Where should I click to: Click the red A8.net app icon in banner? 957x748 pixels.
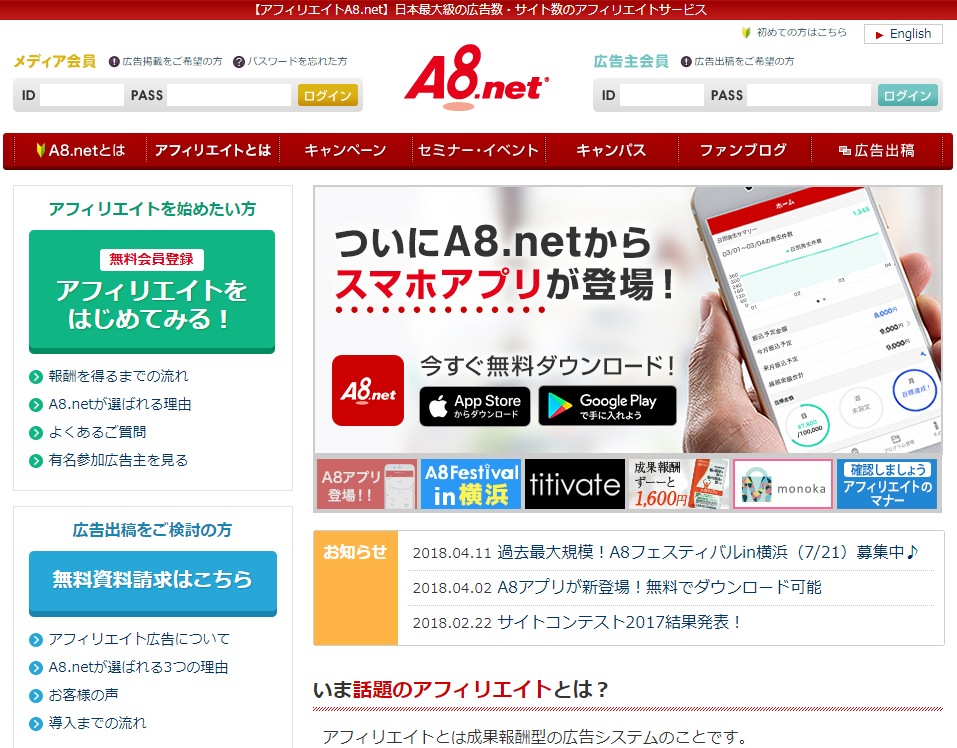(368, 390)
